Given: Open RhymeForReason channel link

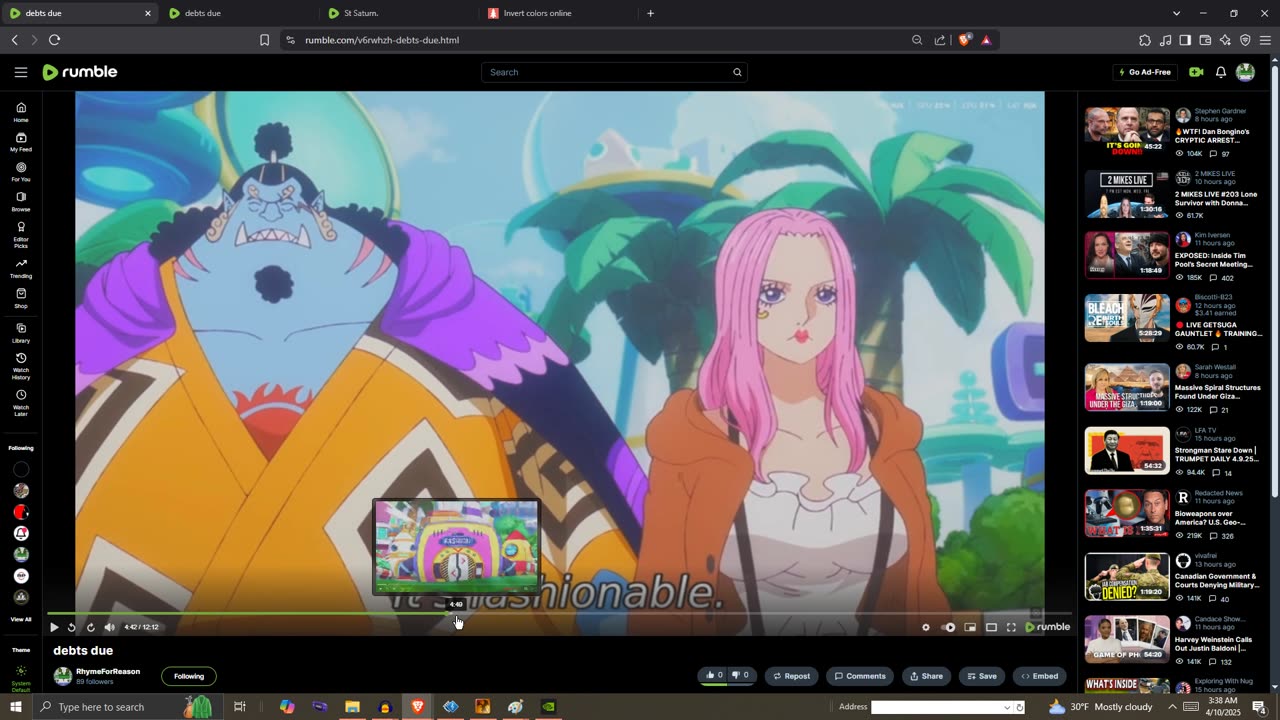Looking at the screenshot, I should [x=108, y=671].
